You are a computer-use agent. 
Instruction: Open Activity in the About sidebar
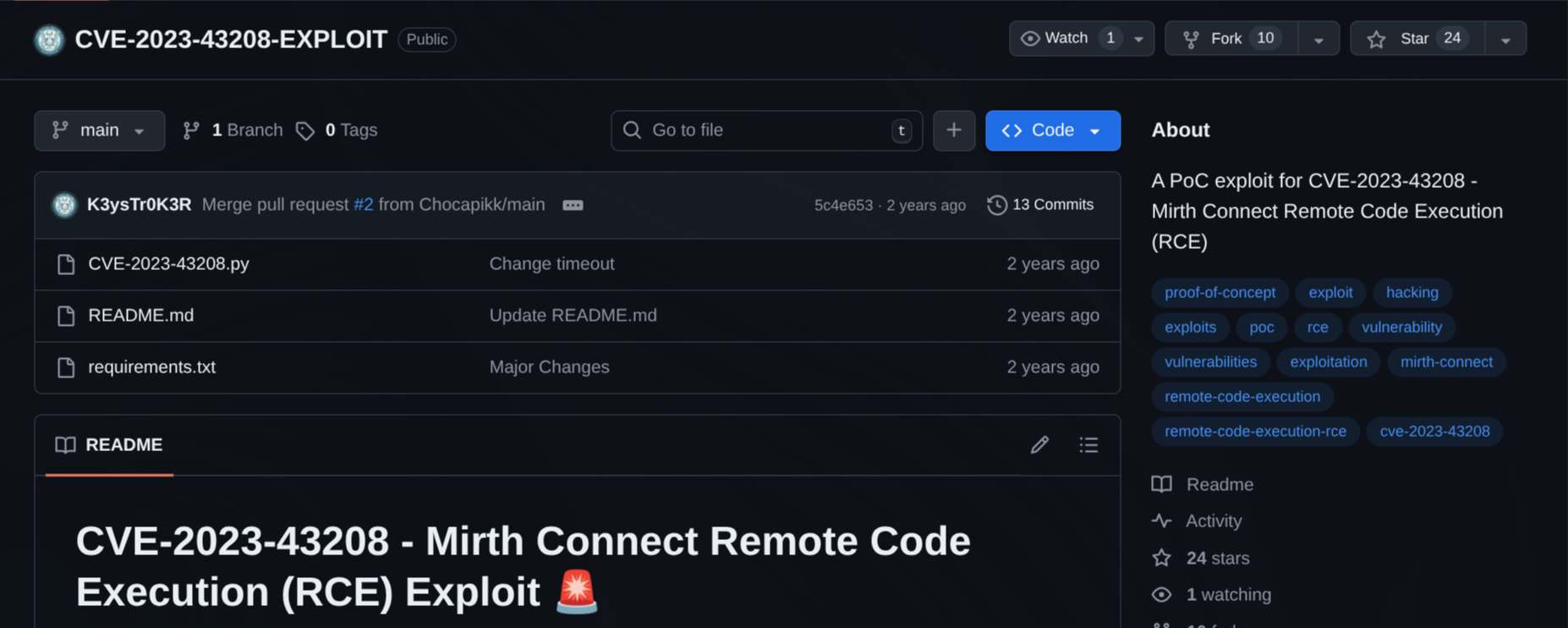(1213, 521)
